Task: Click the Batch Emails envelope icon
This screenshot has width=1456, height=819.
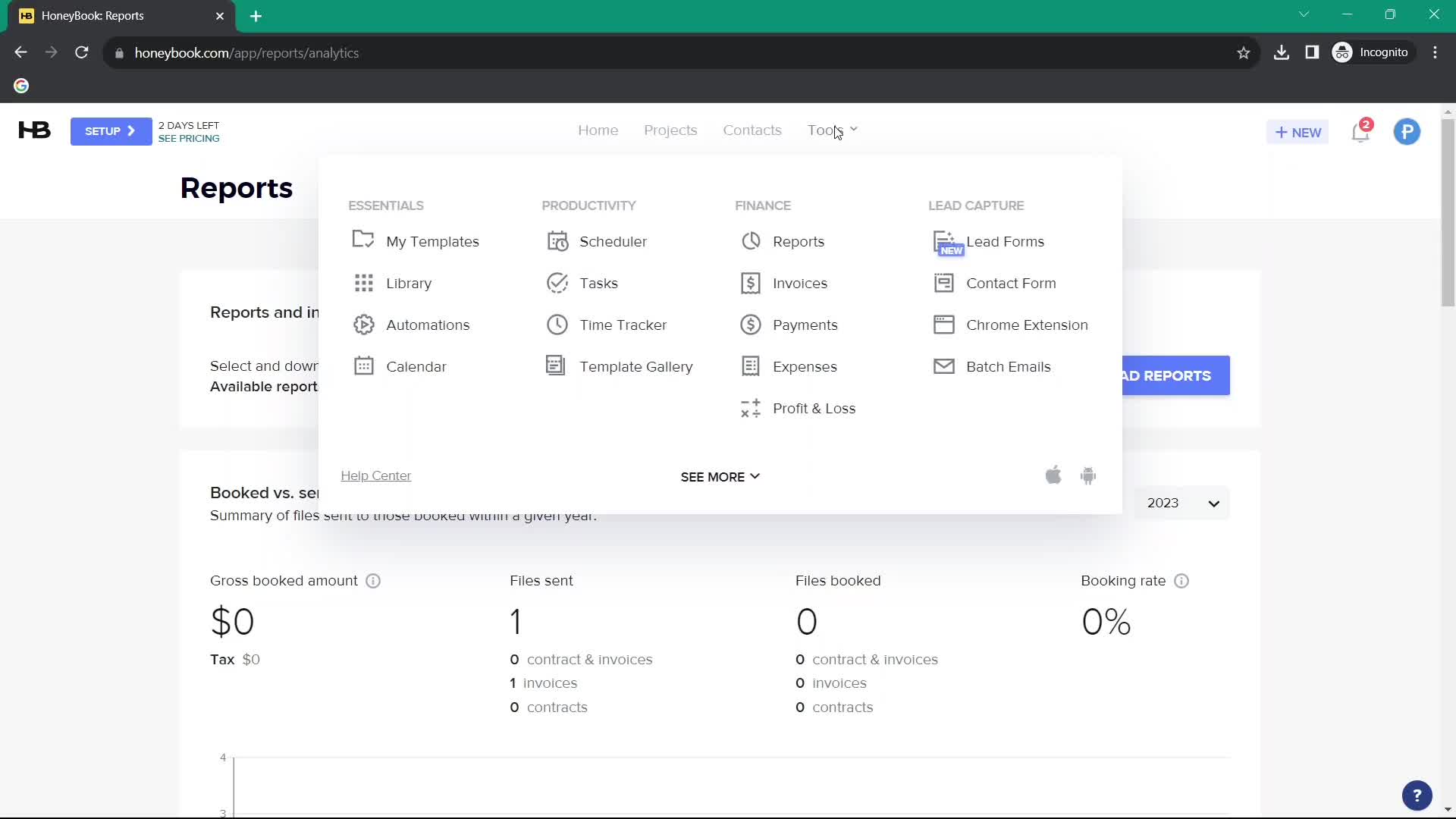Action: [944, 366]
